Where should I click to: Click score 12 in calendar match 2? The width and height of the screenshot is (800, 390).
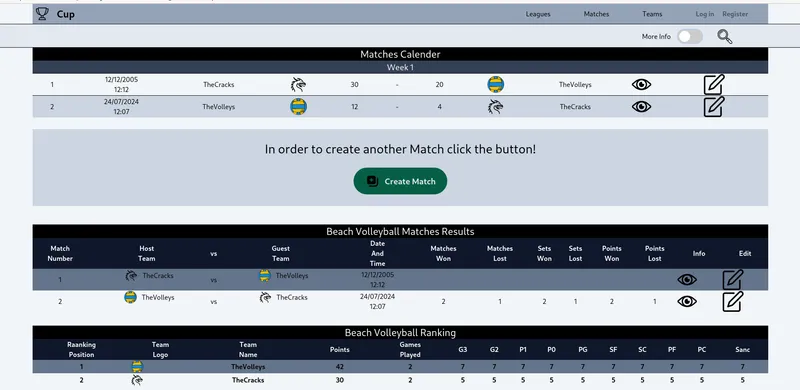pos(354,107)
